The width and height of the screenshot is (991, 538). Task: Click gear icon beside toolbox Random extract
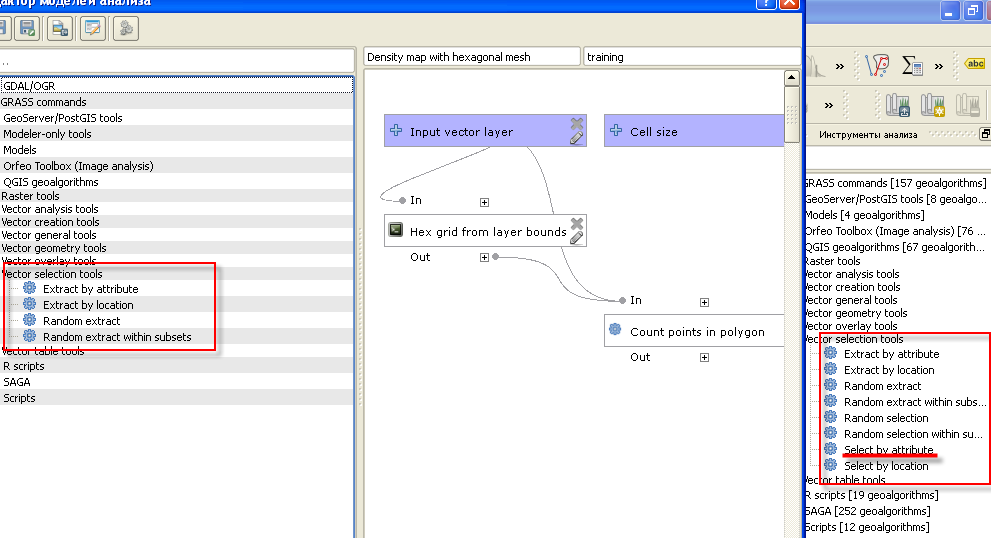tap(830, 384)
